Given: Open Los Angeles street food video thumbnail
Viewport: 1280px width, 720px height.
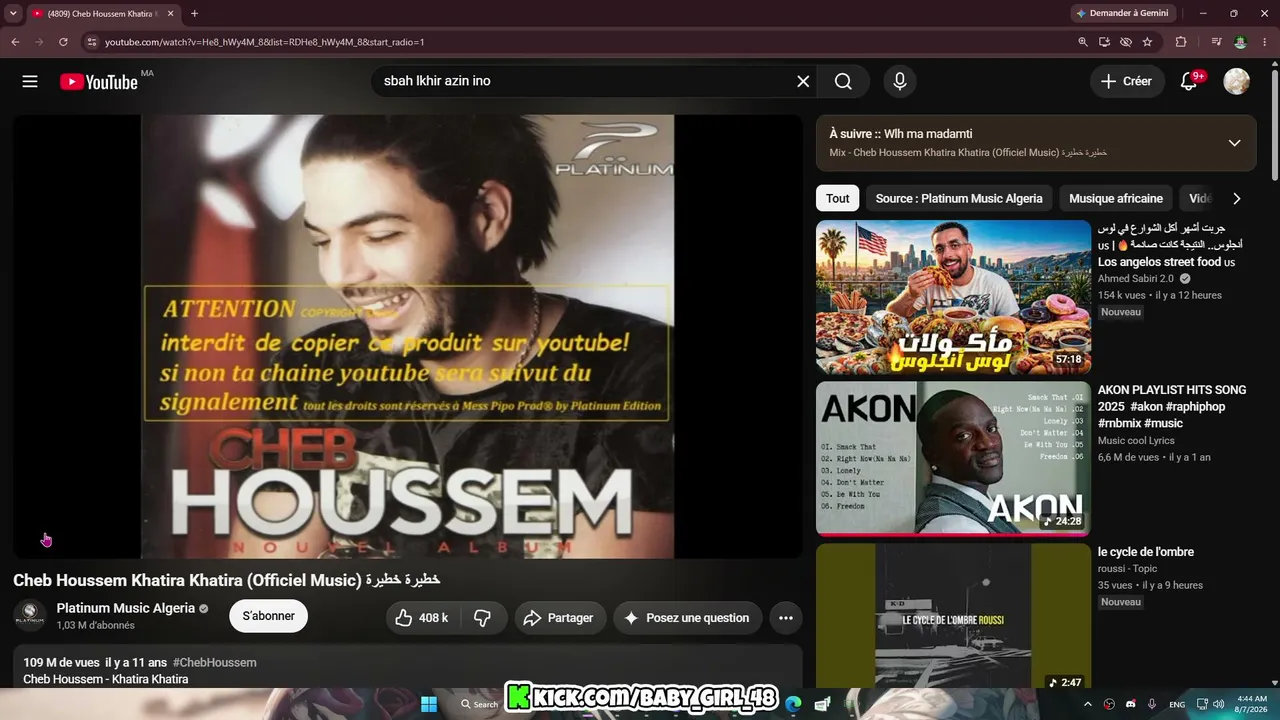Looking at the screenshot, I should point(953,297).
